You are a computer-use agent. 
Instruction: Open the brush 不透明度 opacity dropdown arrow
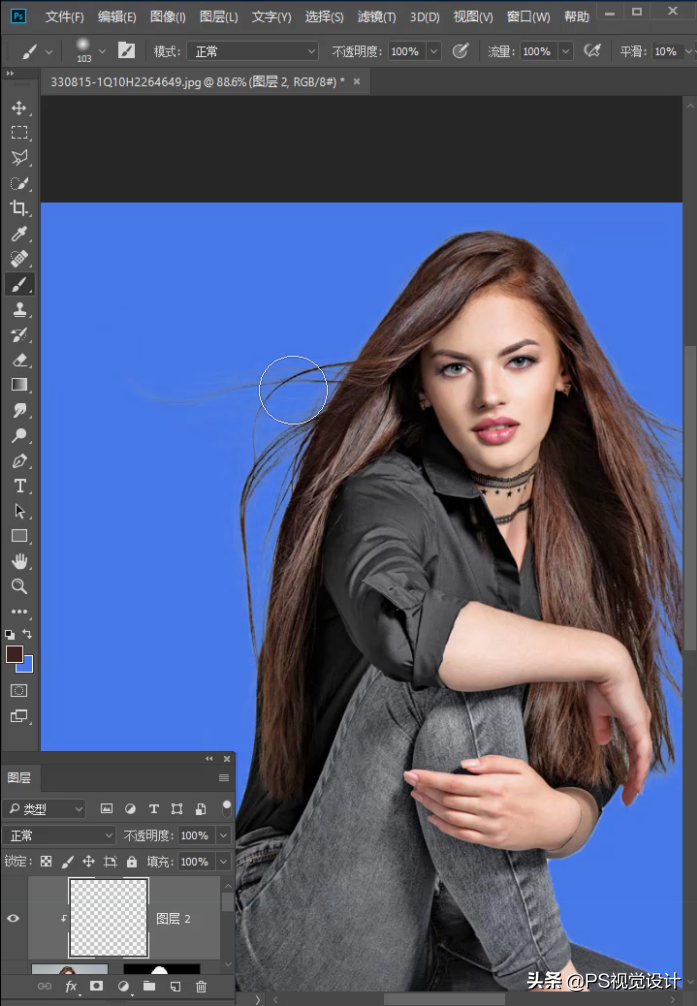(x=433, y=51)
